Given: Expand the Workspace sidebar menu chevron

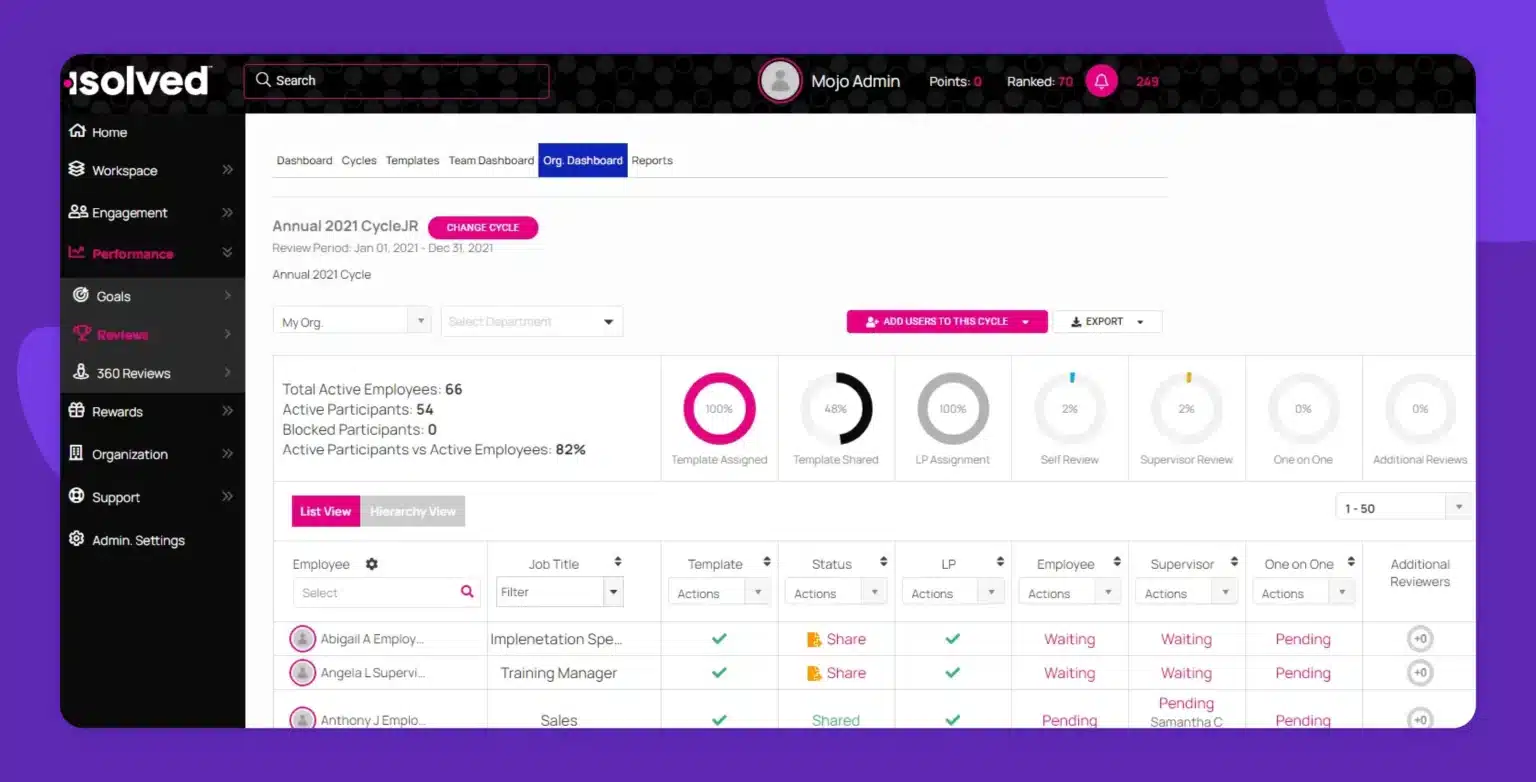Looking at the screenshot, I should [227, 170].
